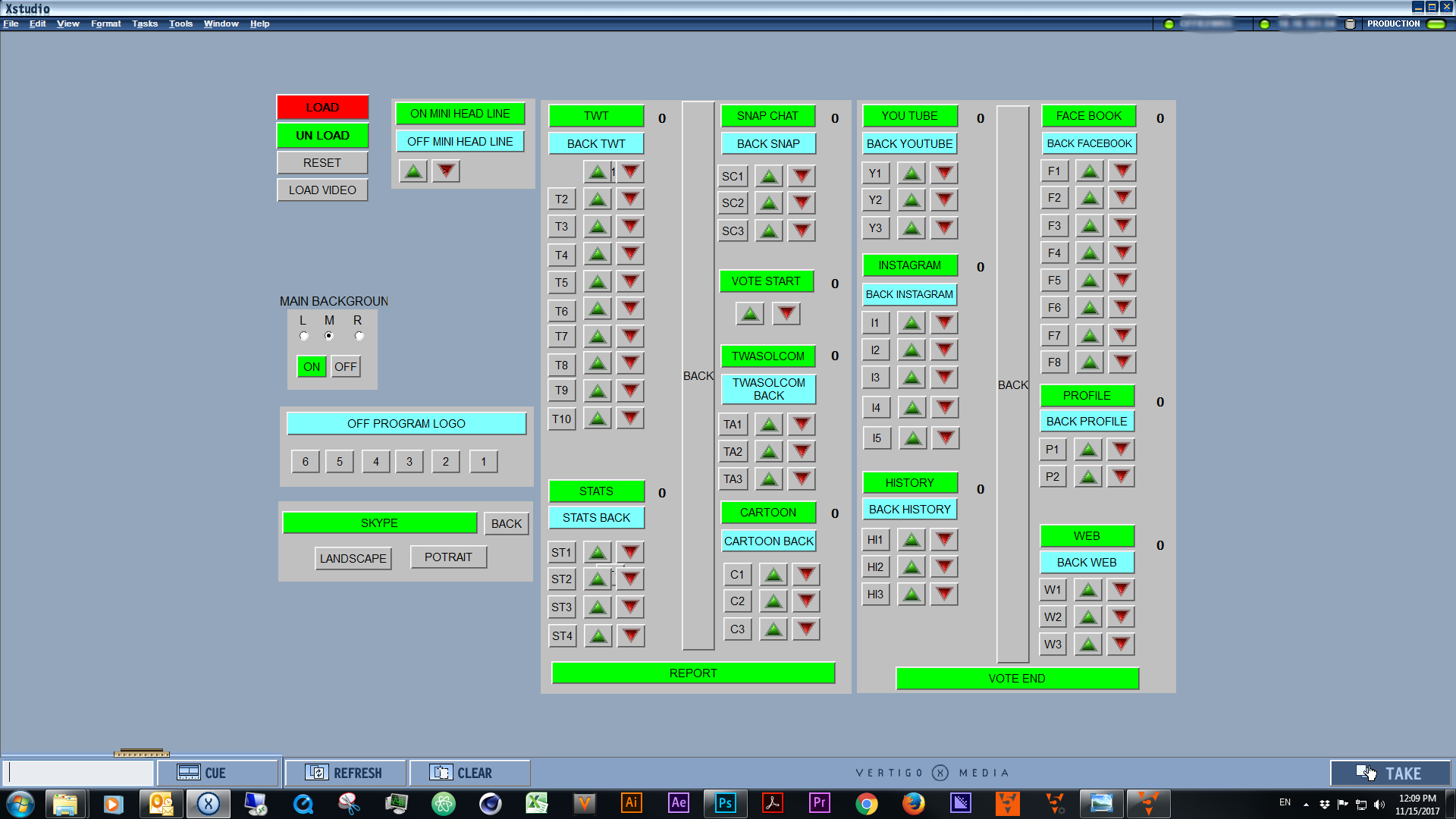Click the green up arrow beside P1
Viewport: 1456px width, 819px height.
[1088, 450]
